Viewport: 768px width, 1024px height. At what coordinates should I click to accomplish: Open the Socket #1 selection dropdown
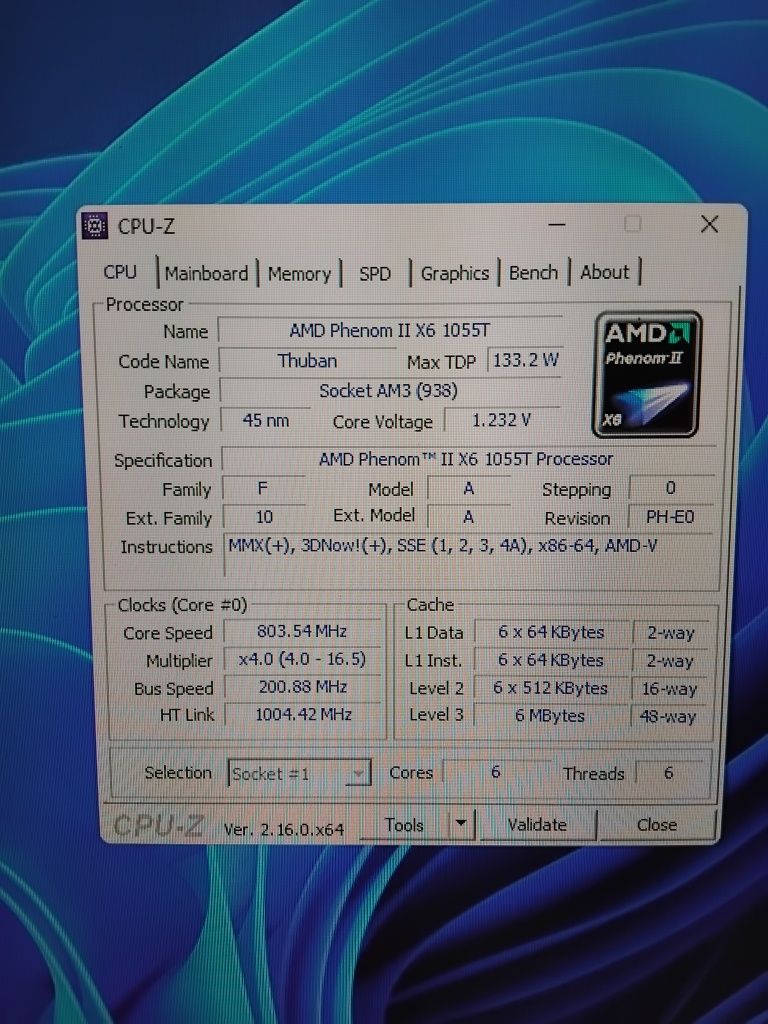[299, 773]
